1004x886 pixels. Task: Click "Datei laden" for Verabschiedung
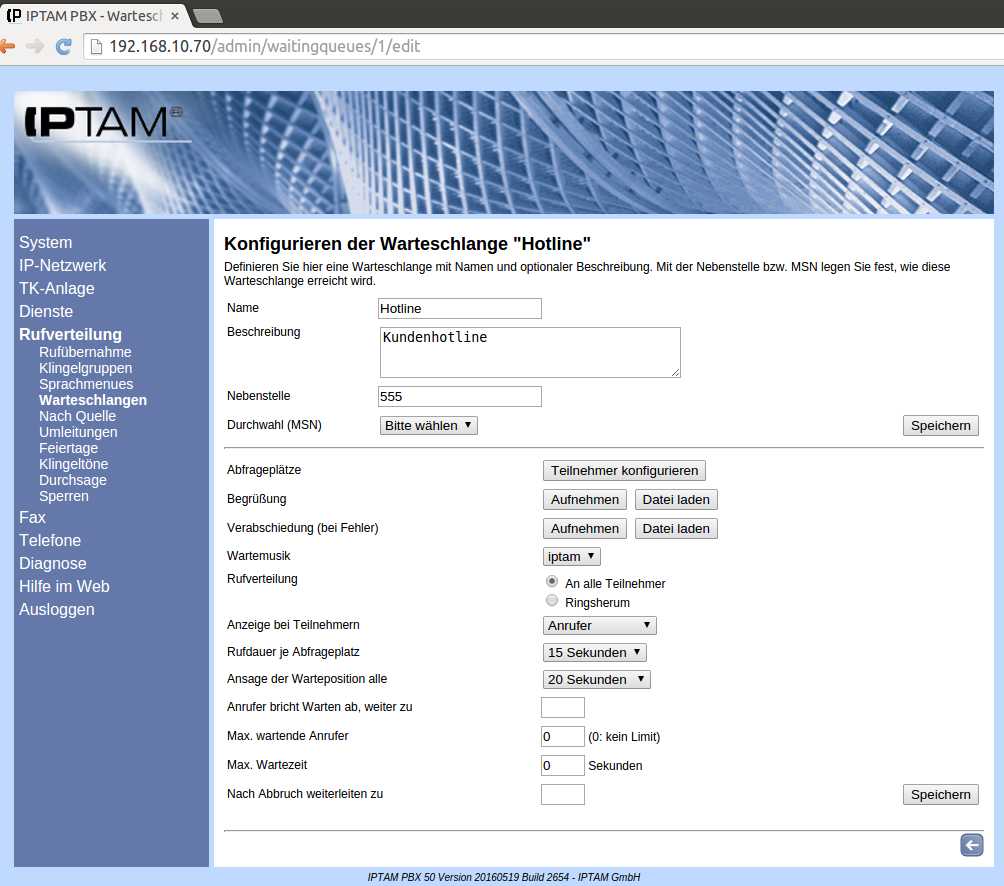[676, 528]
